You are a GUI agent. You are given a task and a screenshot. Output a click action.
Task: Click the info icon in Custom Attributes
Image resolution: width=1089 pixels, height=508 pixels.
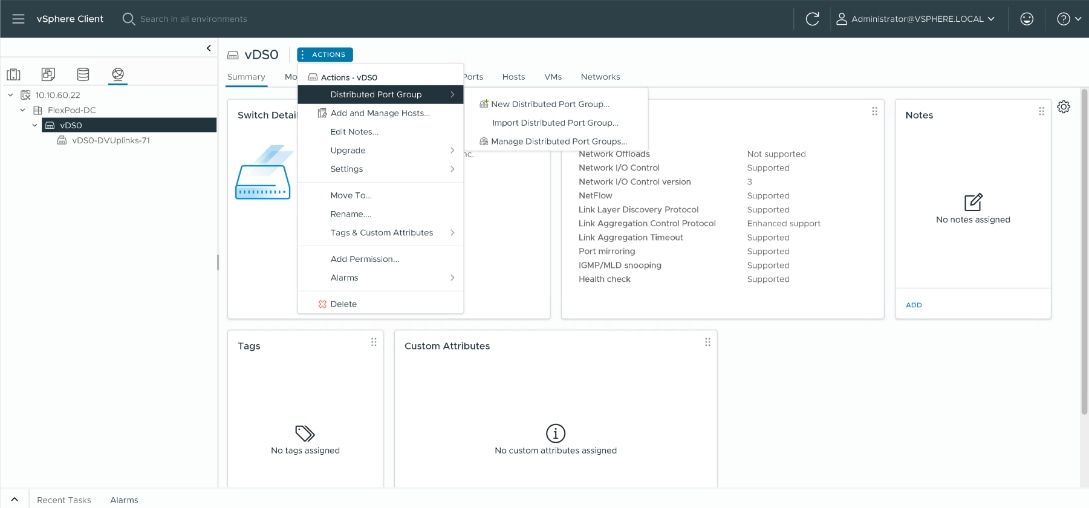[x=555, y=434]
